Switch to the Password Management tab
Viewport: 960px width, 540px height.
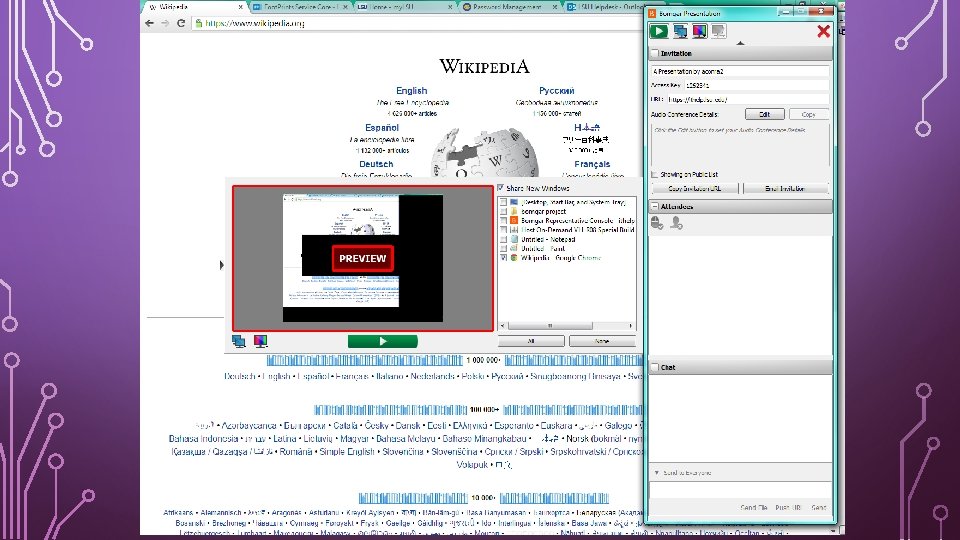pyautogui.click(x=509, y=7)
